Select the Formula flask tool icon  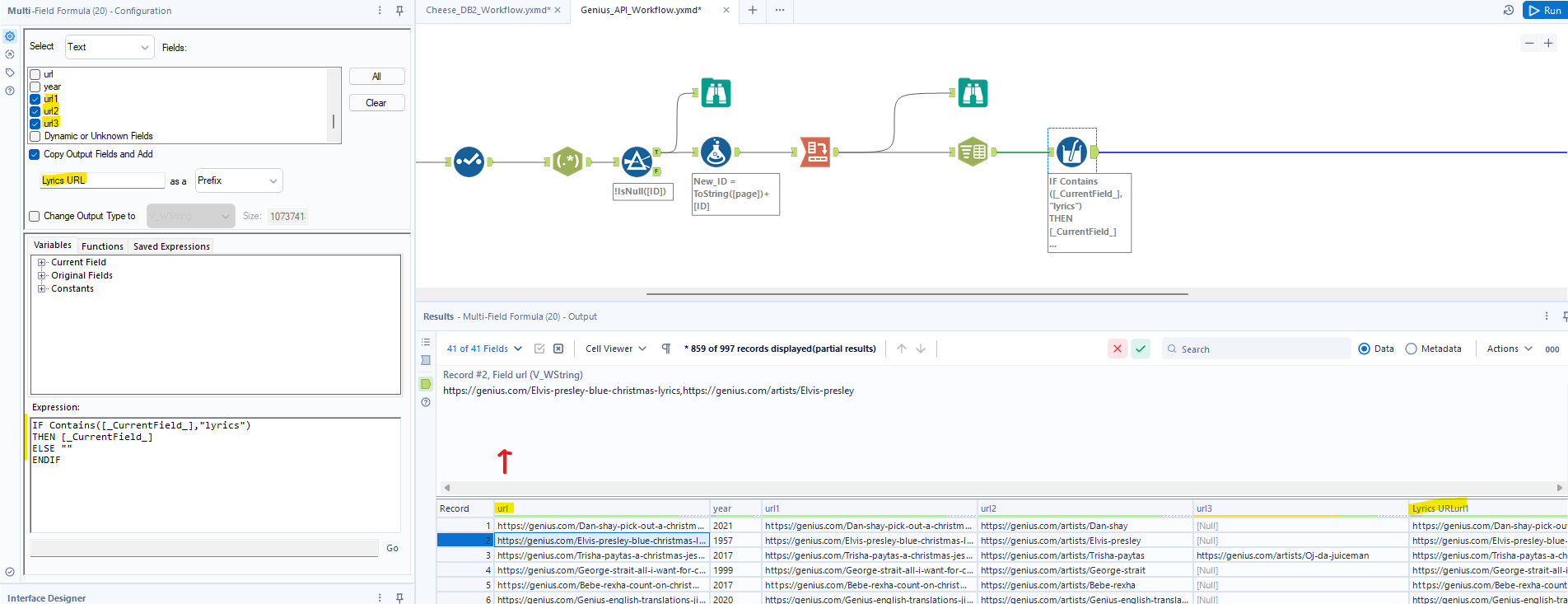tap(716, 152)
